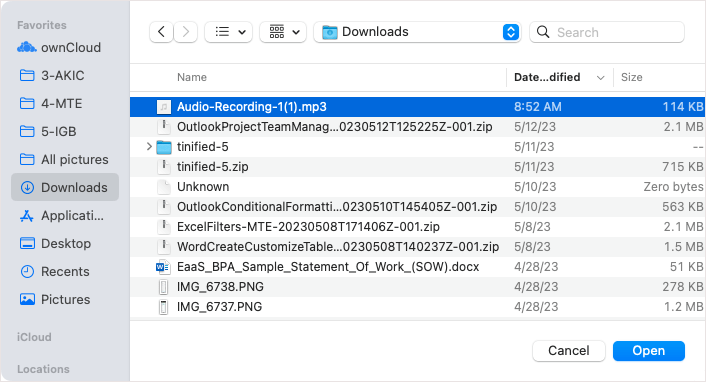The image size is (706, 382).
Task: Select the EaaS_BPA_Sample_Statement_Of_Work docx file
Action: pyautogui.click(x=418, y=267)
